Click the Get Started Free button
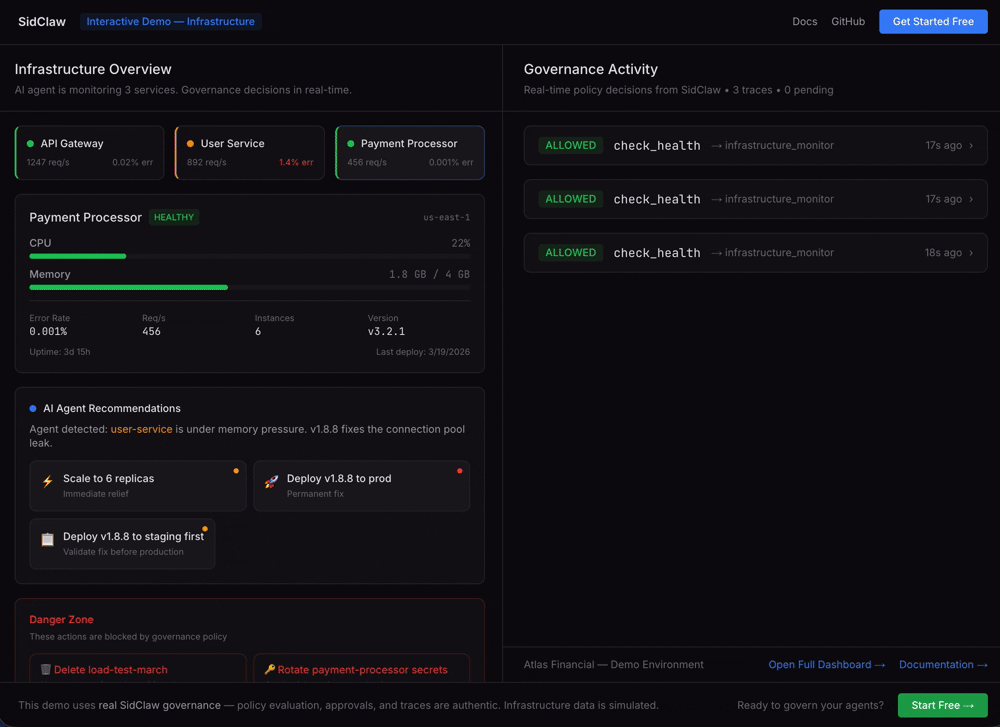This screenshot has width=1000, height=727. click(x=933, y=21)
